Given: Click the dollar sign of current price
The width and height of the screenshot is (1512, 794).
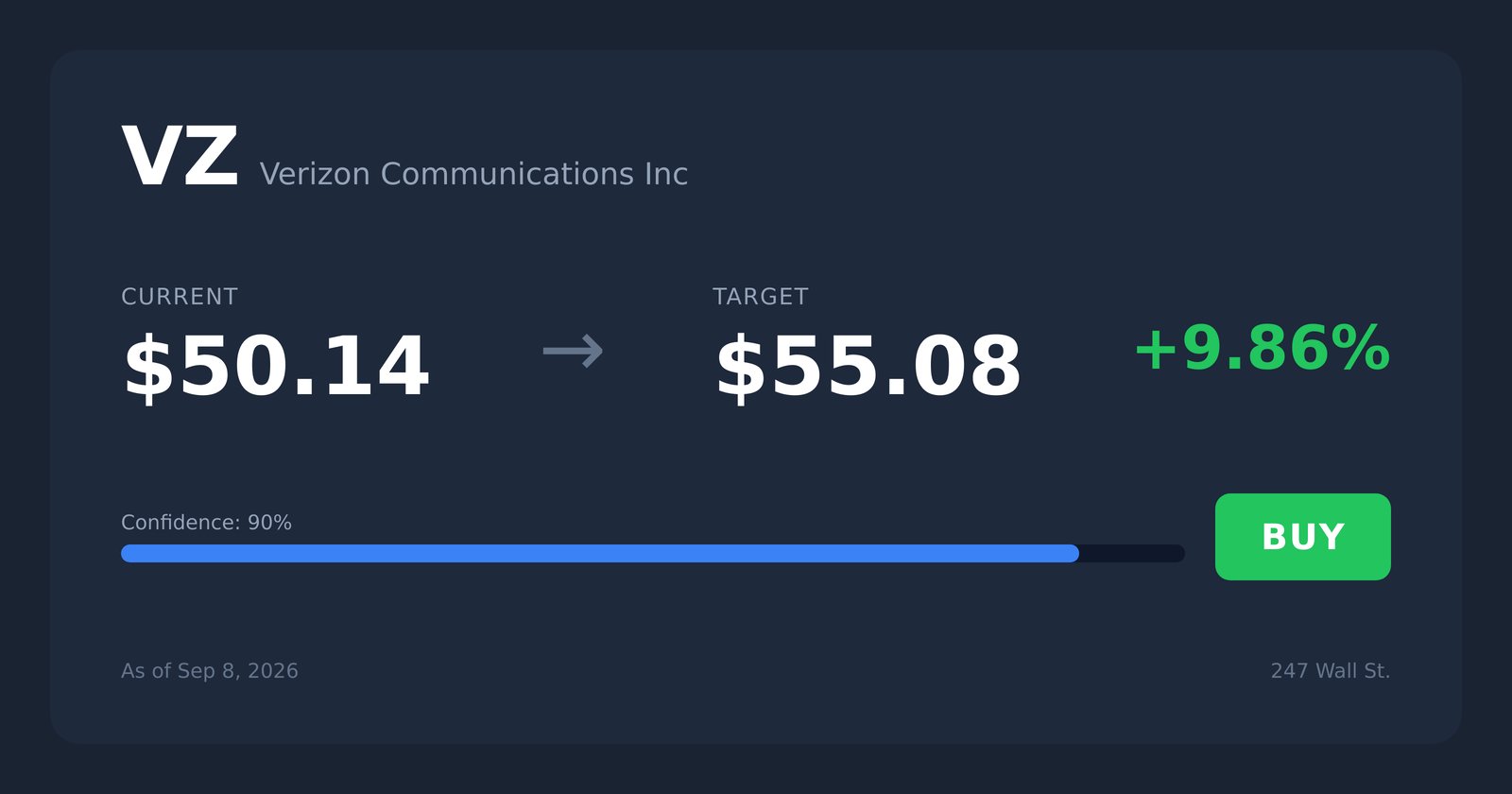Looking at the screenshot, I should 149,367.
